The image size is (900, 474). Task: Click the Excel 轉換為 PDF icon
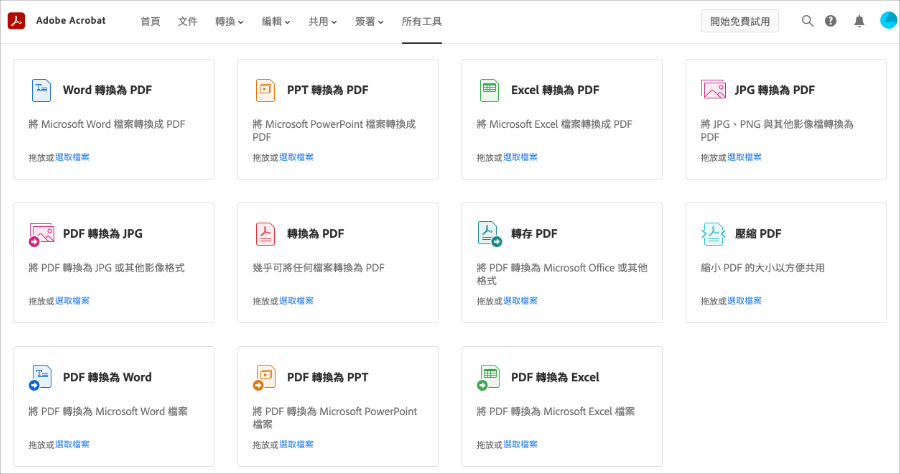point(489,91)
